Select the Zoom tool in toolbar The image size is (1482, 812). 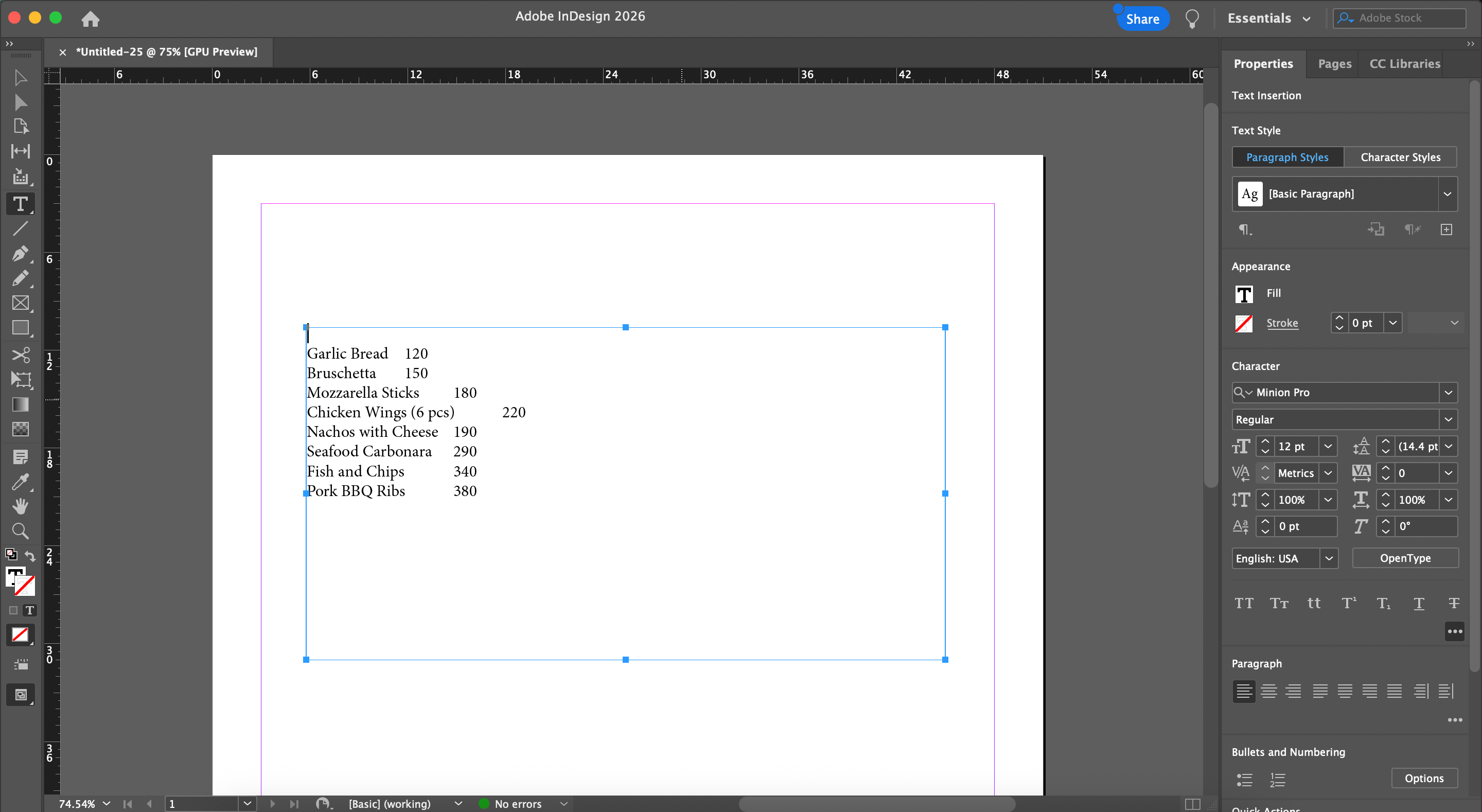tap(20, 531)
